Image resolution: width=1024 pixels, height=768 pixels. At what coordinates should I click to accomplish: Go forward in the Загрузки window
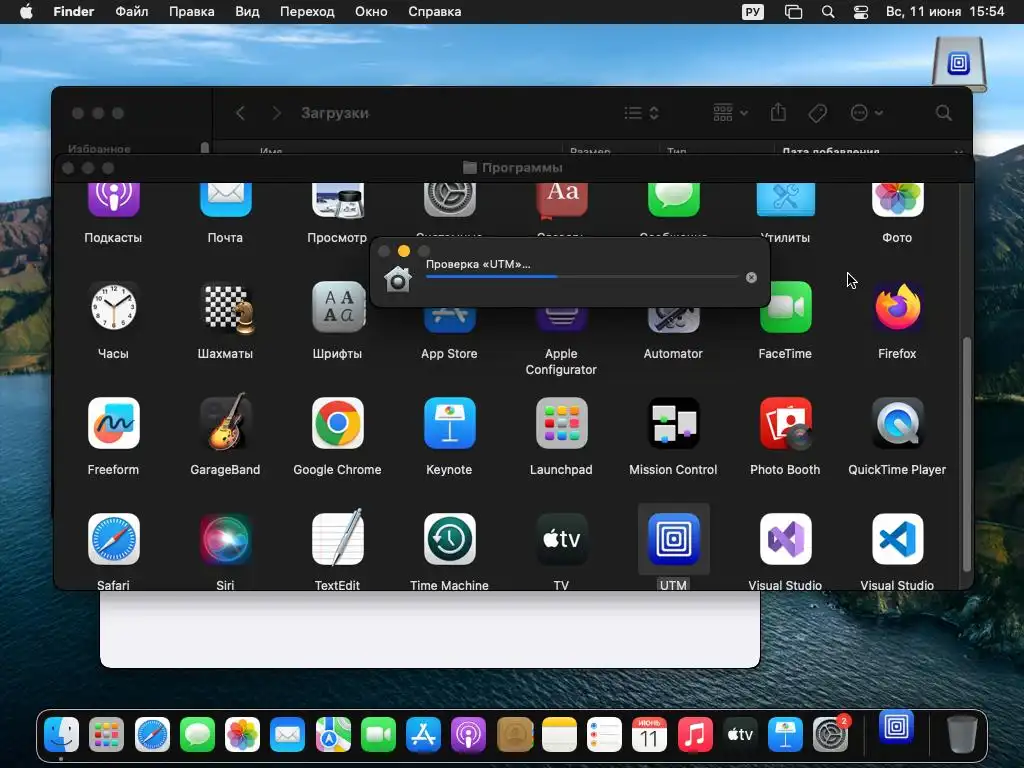pos(276,113)
